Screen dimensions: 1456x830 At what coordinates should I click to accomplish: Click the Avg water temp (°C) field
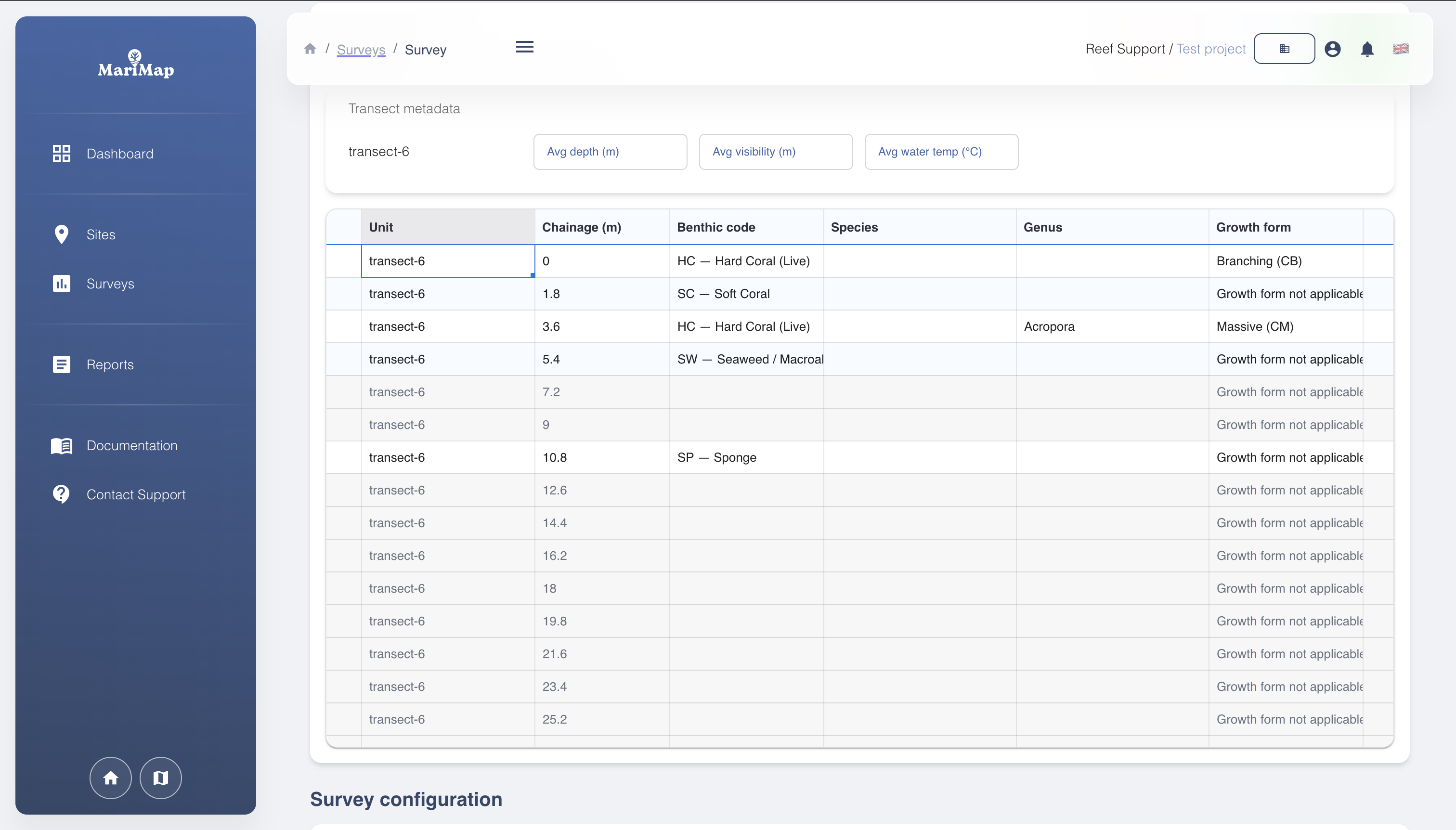pos(941,152)
